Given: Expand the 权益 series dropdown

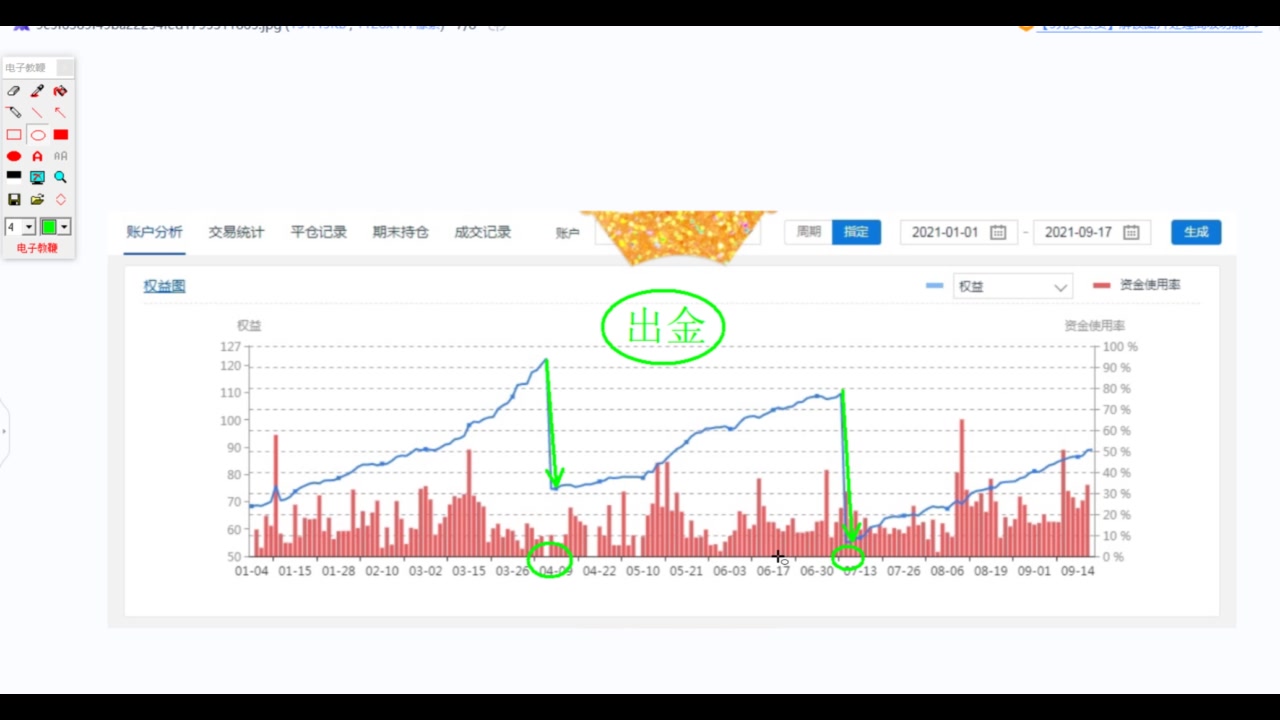Looking at the screenshot, I should click(1012, 287).
